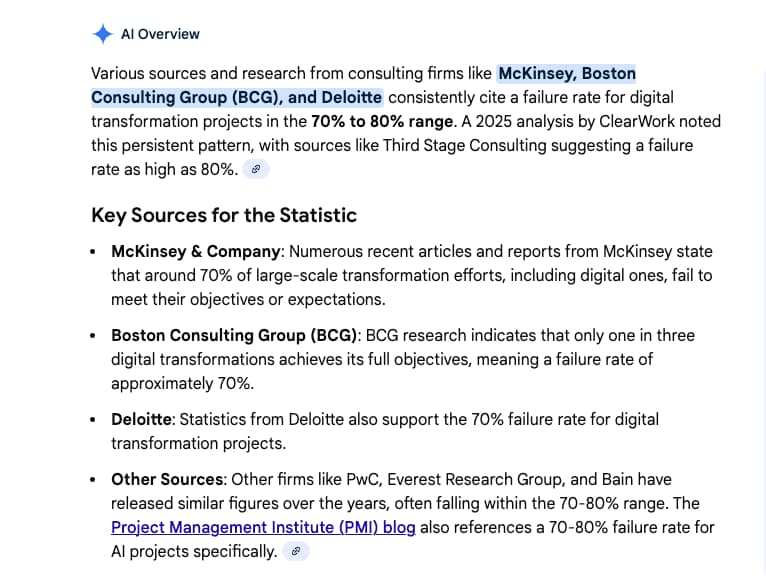Click the bullet dot beside Other Sources

(94, 480)
